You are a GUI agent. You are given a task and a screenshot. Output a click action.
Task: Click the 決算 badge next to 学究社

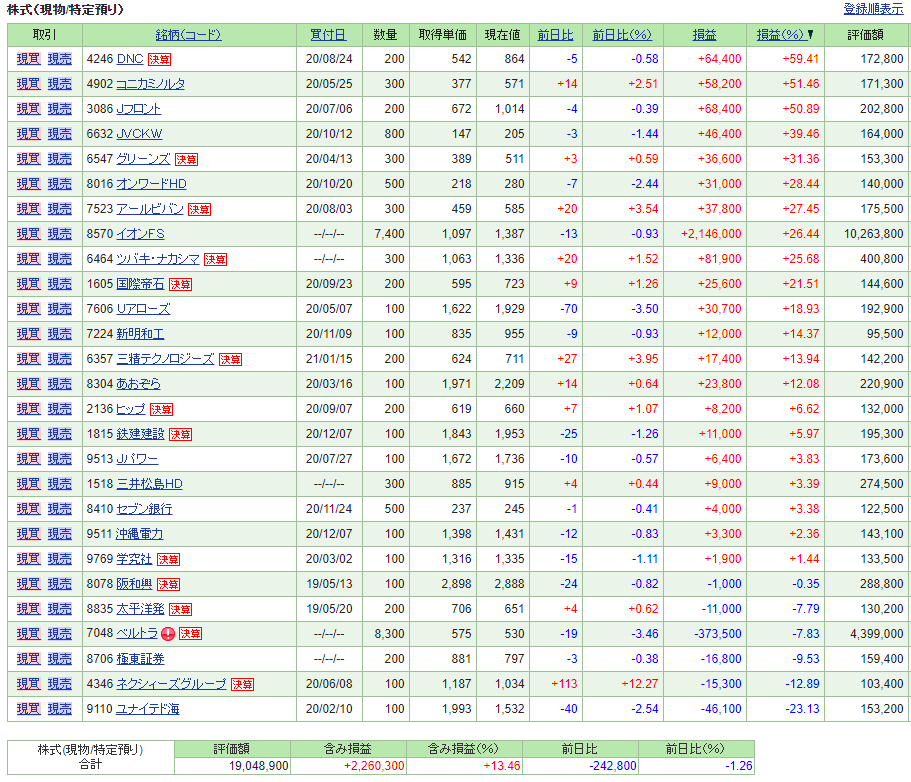coord(168,559)
